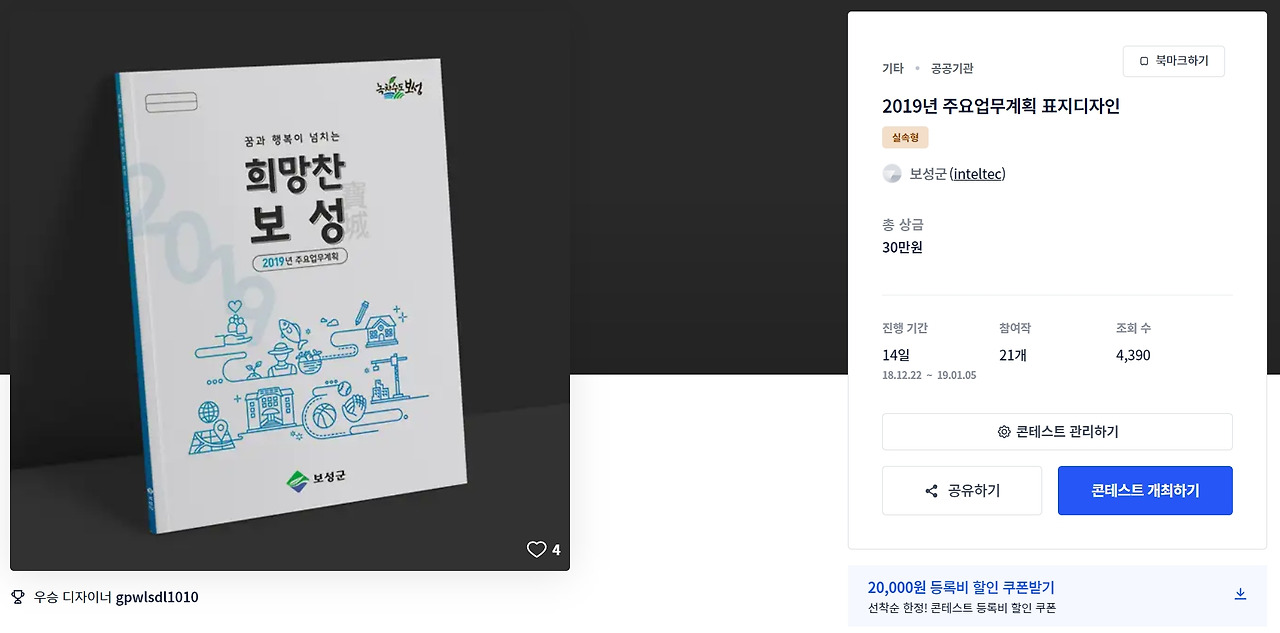1280x633 pixels.
Task: Click the 보성군 host name text
Action: [x=927, y=174]
